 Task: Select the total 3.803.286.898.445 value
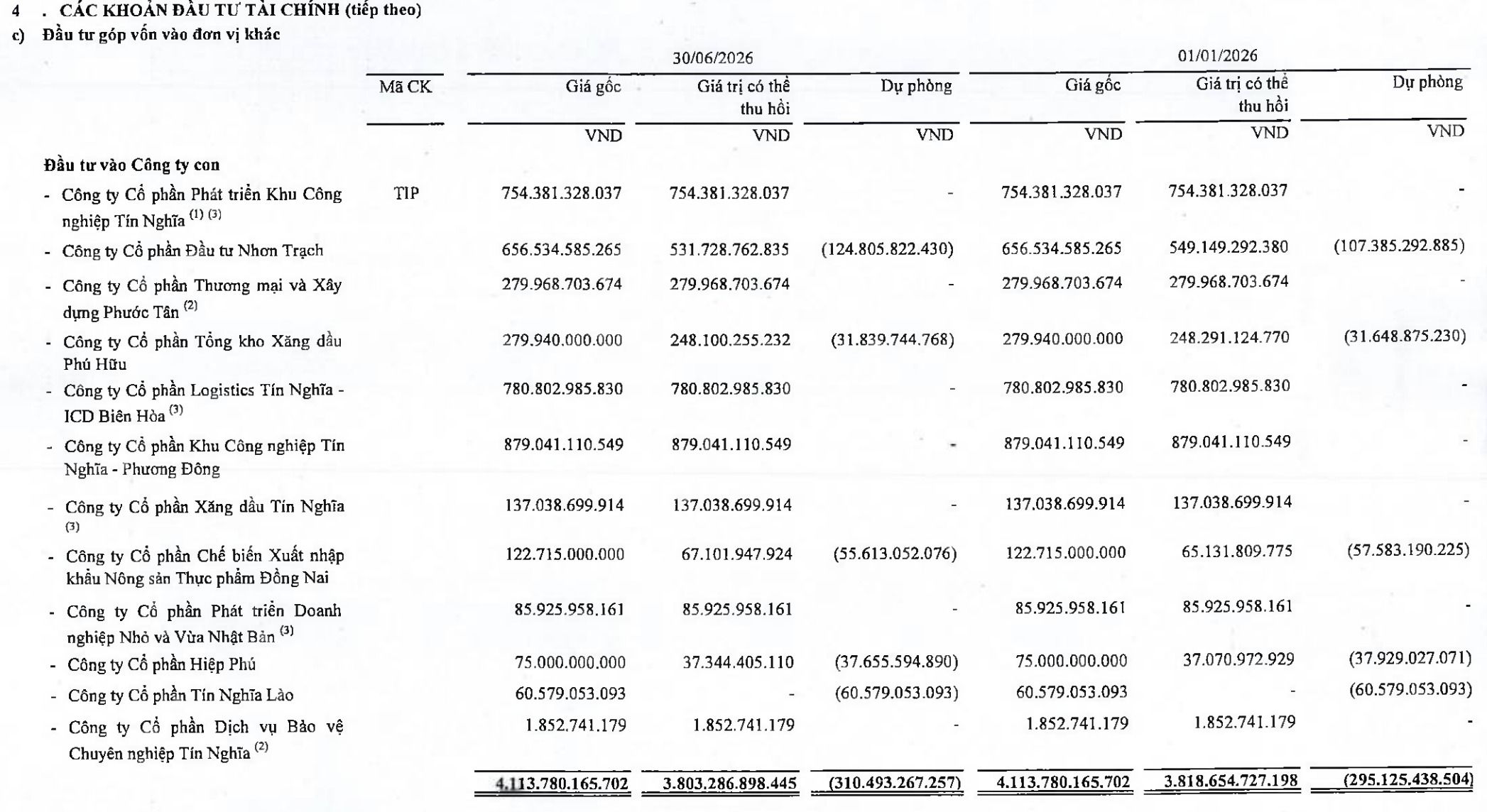tap(729, 784)
